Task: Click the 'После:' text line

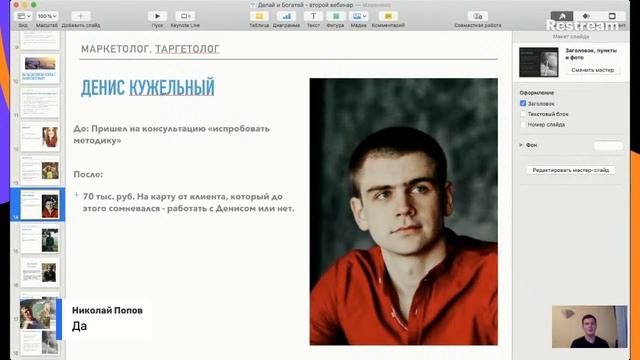Action: (88, 174)
